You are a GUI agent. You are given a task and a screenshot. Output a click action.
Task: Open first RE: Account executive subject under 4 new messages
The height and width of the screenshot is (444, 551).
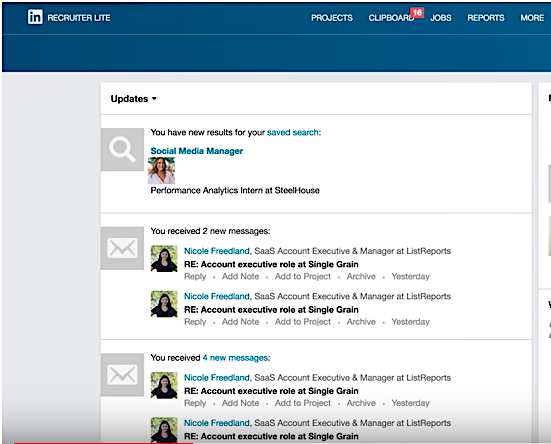271,391
